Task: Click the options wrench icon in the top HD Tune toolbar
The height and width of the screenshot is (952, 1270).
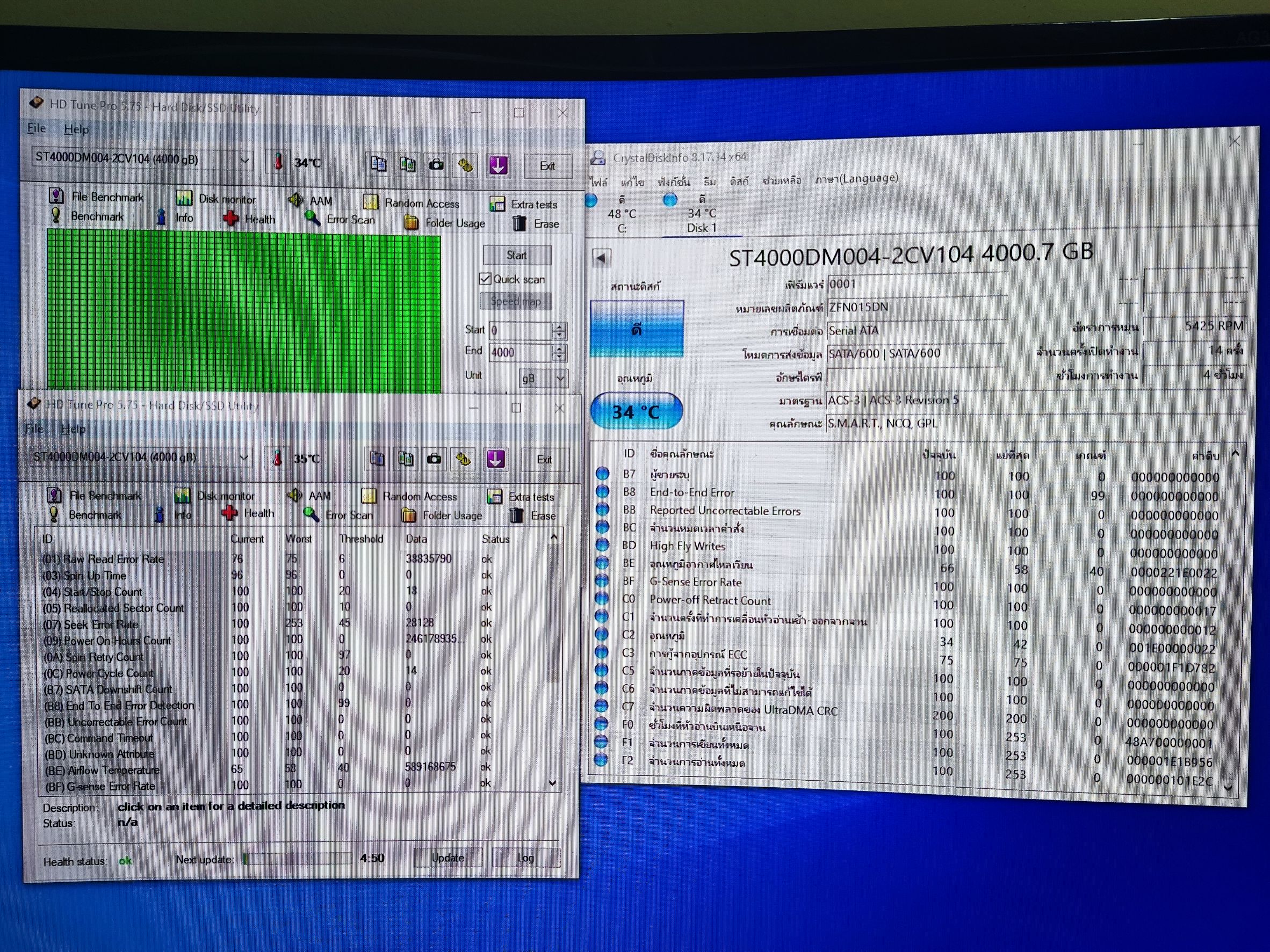Action: point(466,166)
